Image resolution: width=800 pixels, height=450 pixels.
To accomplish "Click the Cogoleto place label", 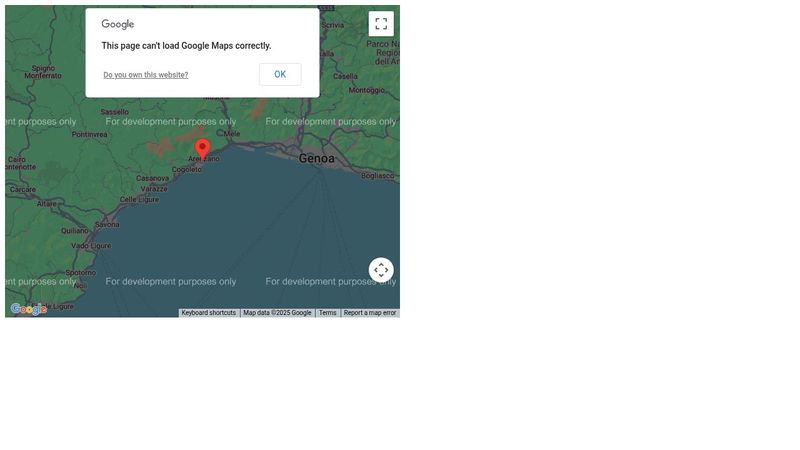I will pyautogui.click(x=187, y=170).
